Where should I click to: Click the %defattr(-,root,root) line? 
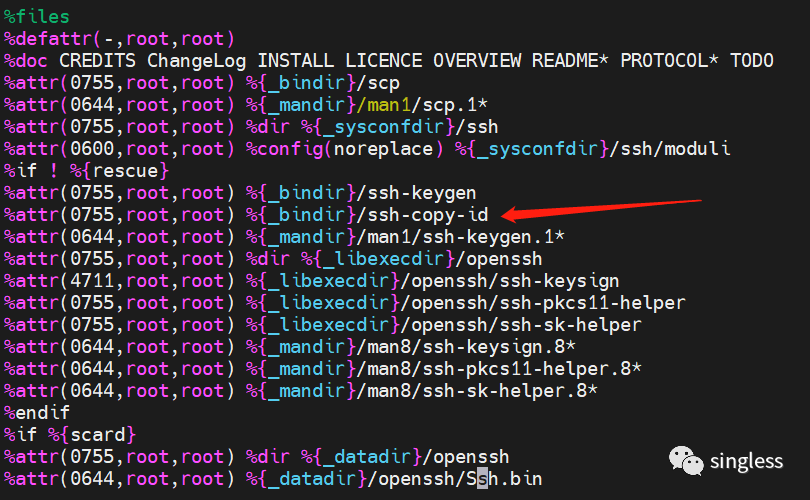click(x=118, y=39)
